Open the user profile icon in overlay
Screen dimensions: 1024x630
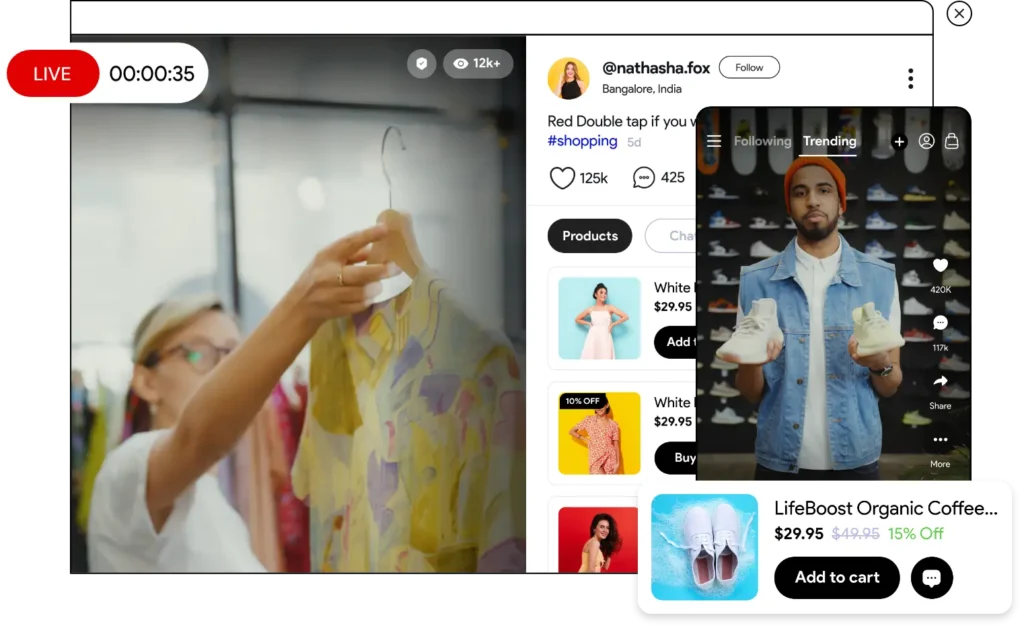point(926,141)
